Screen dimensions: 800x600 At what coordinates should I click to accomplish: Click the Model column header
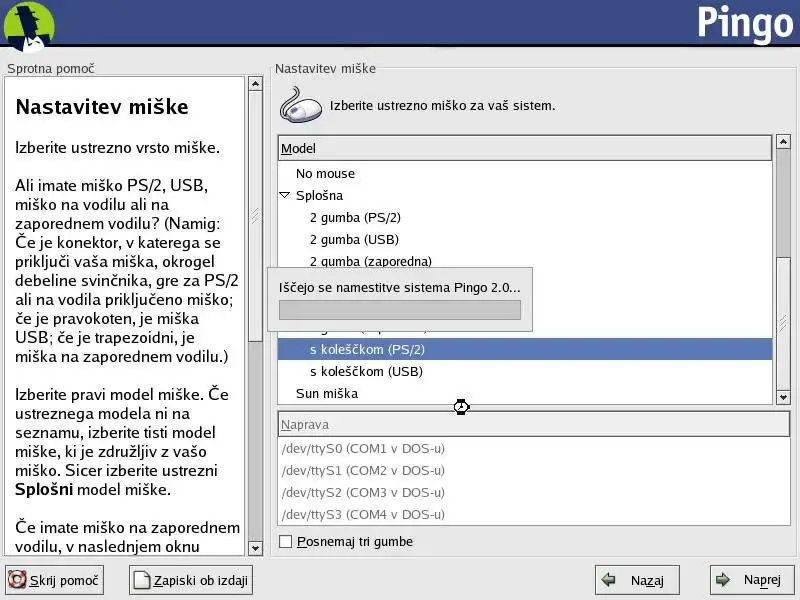pos(524,148)
